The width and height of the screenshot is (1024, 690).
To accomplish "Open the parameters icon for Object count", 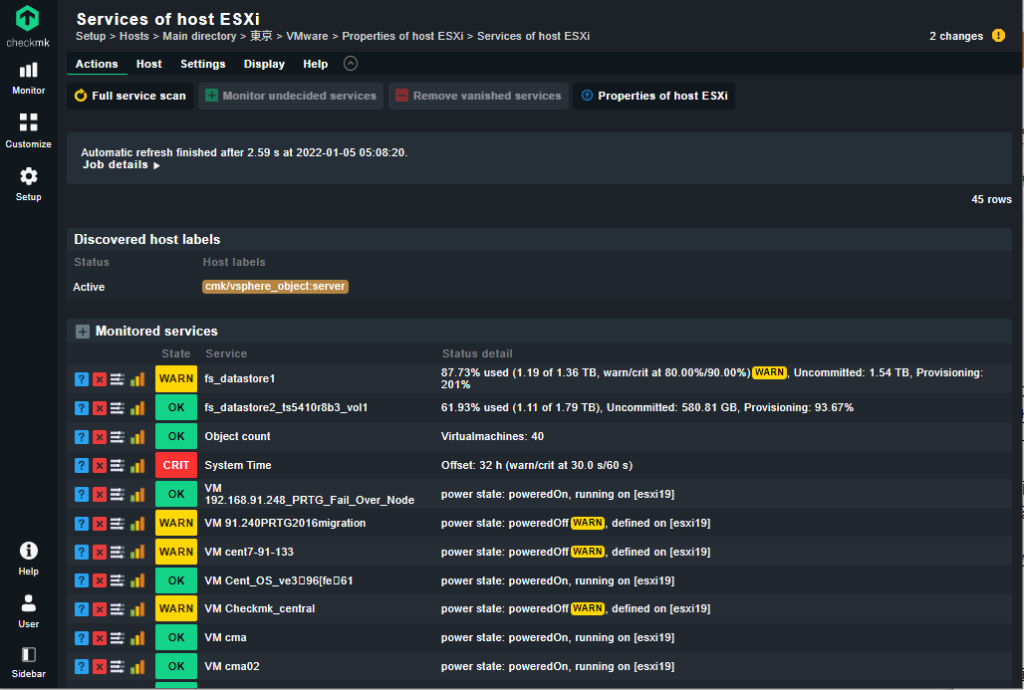I will 118,437.
